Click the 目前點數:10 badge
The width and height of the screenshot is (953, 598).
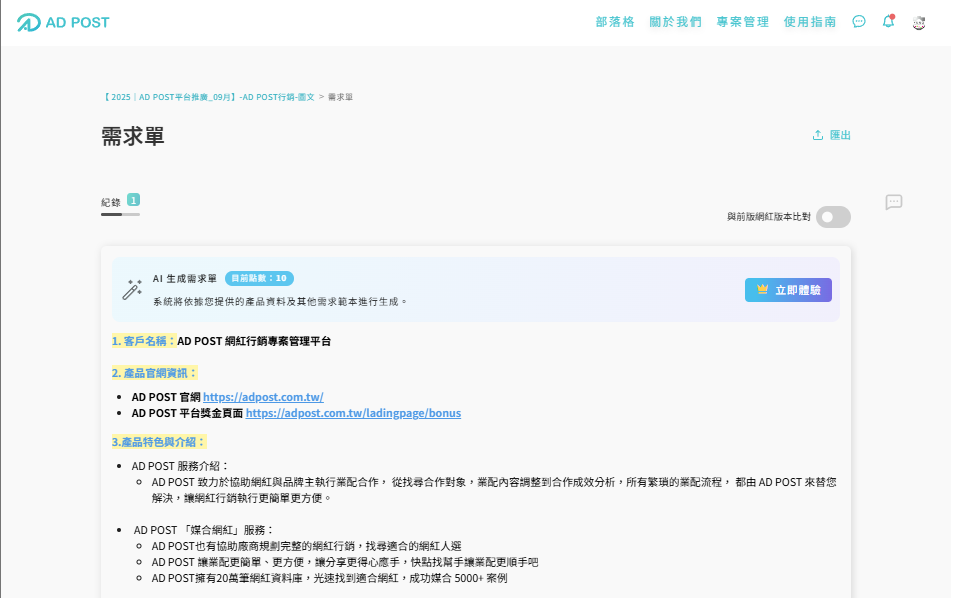click(x=260, y=278)
